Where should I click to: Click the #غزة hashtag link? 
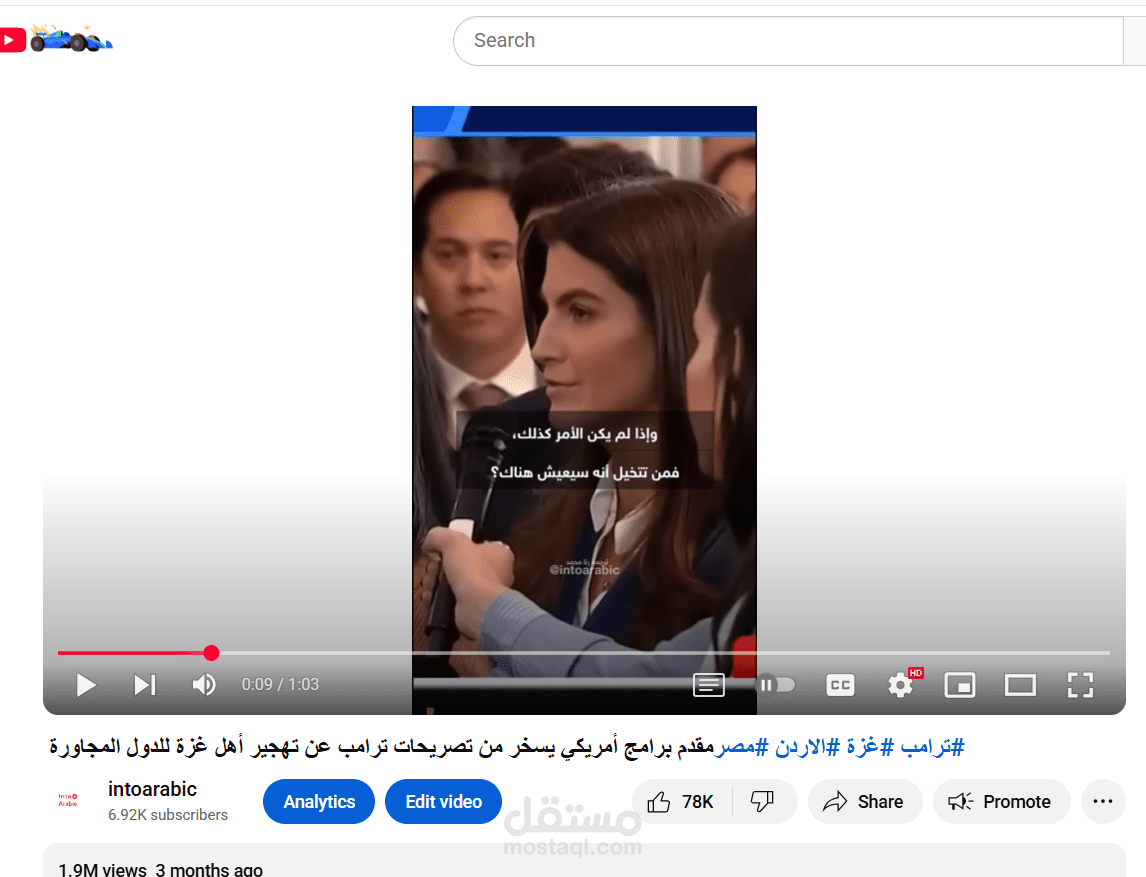click(870, 747)
